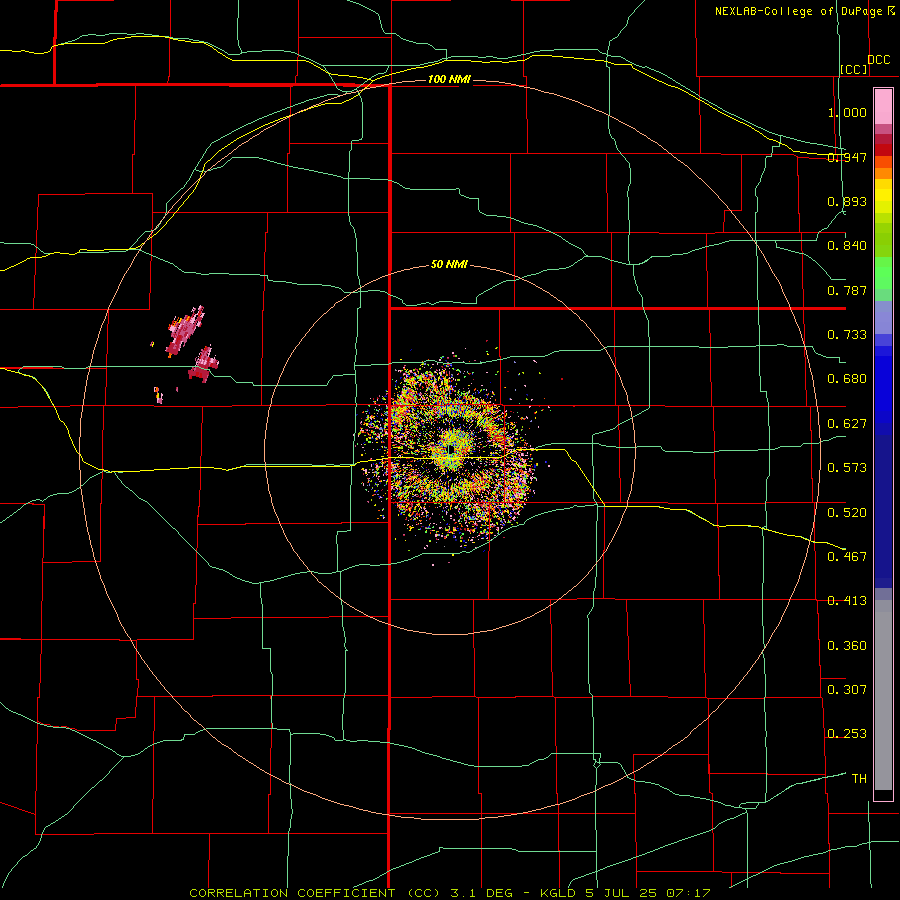Click the 5 JUL 25 07:17 timestamp
900x900 pixels.
tap(650, 893)
